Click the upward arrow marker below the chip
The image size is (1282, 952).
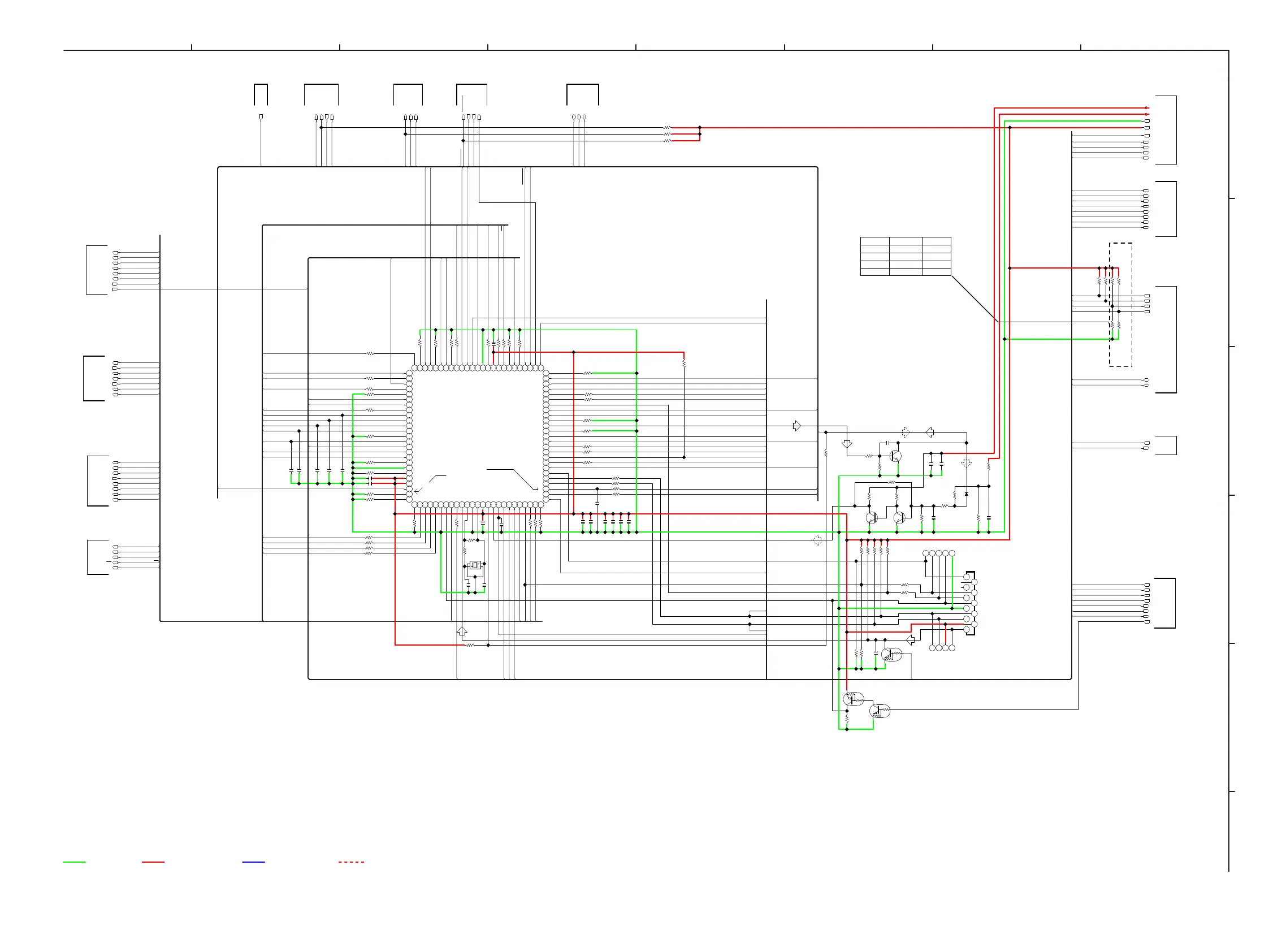coord(461,631)
